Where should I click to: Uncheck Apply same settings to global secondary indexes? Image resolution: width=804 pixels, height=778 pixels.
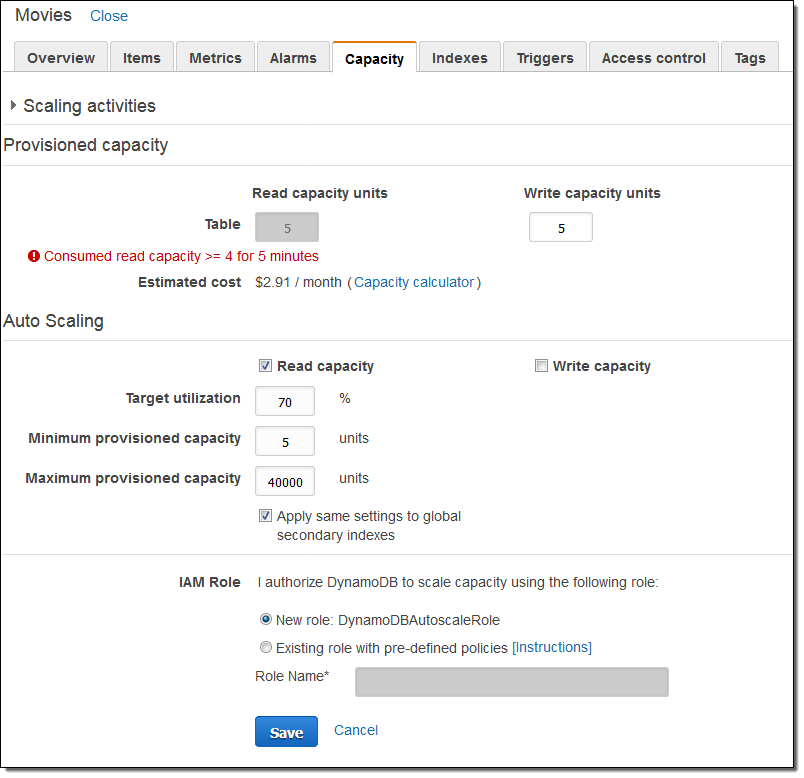pos(265,516)
